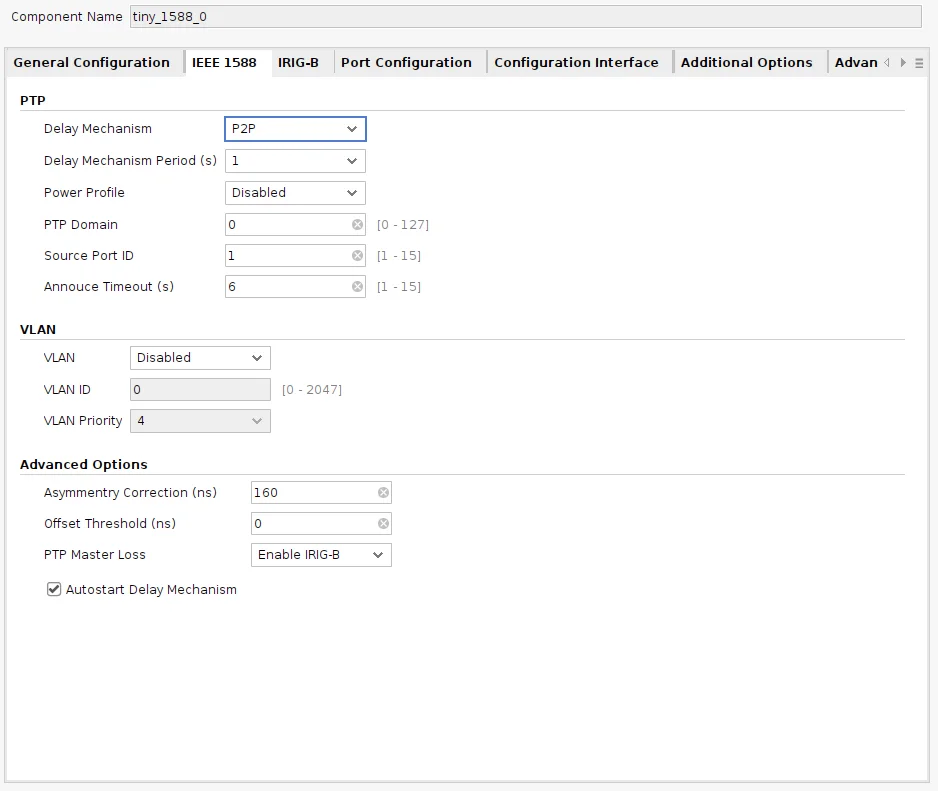Open the Delay Mechanism dropdown

pos(295,129)
